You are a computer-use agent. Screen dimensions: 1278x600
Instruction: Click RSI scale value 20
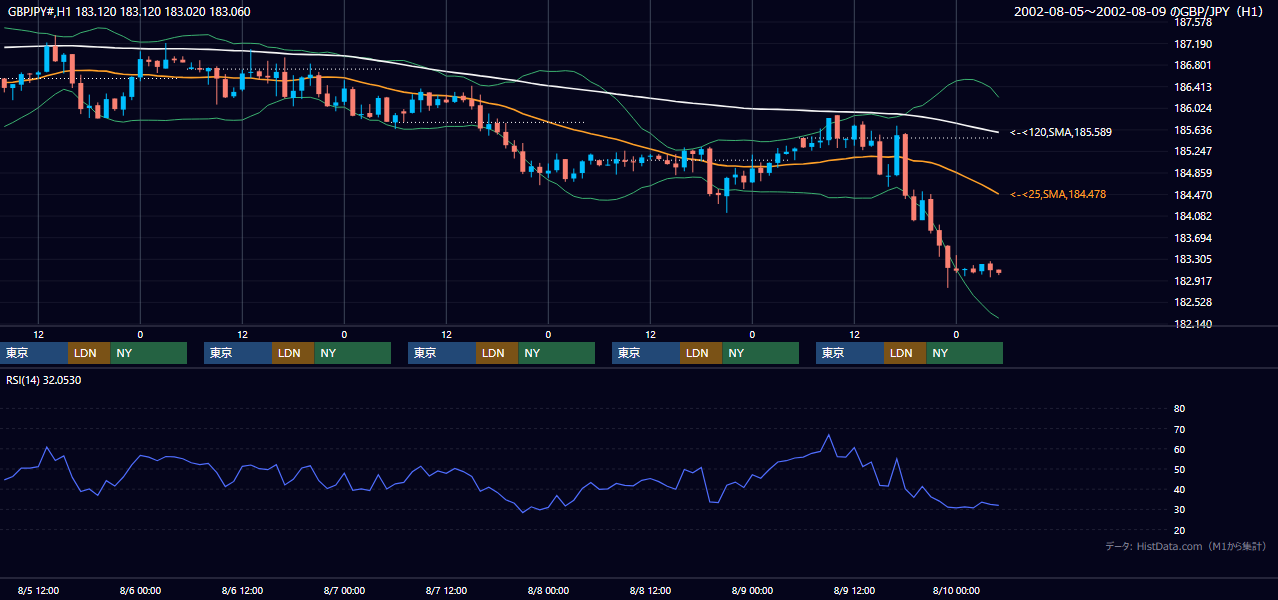coord(1179,530)
